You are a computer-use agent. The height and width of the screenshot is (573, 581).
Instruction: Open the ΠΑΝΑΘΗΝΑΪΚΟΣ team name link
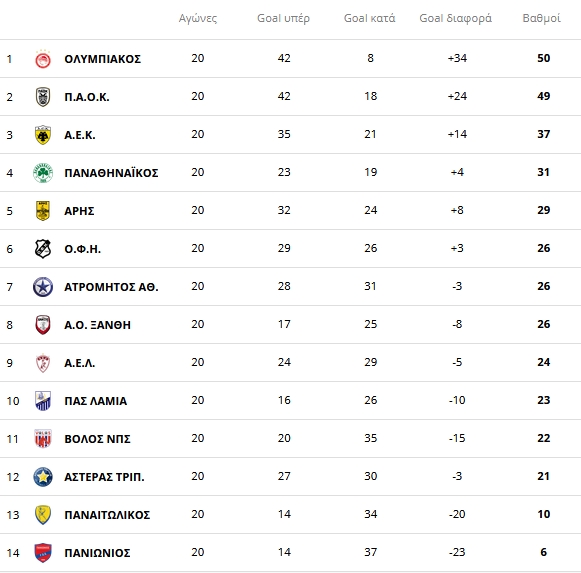[111, 173]
